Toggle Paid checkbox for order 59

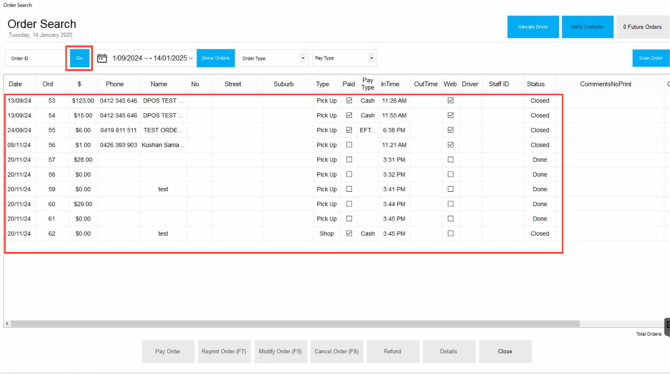[x=349, y=189]
